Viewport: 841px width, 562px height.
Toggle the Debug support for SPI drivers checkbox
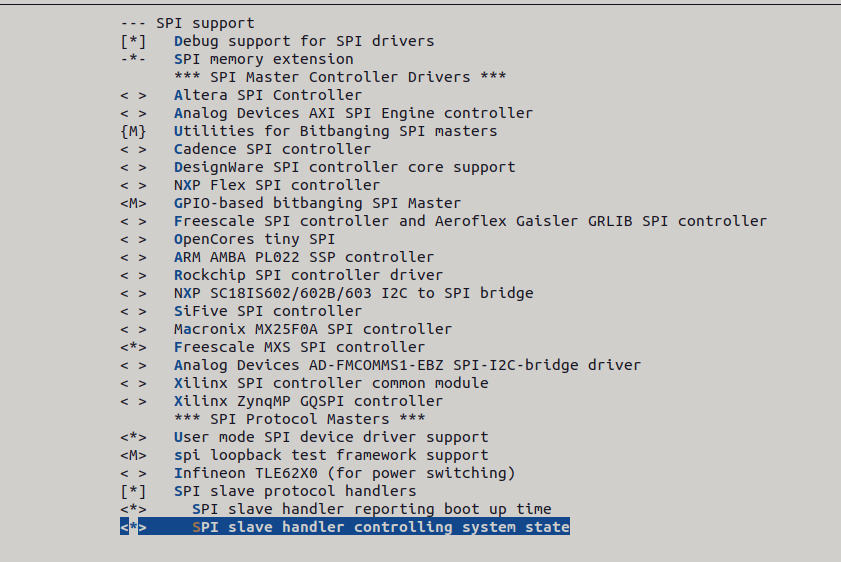[133, 41]
